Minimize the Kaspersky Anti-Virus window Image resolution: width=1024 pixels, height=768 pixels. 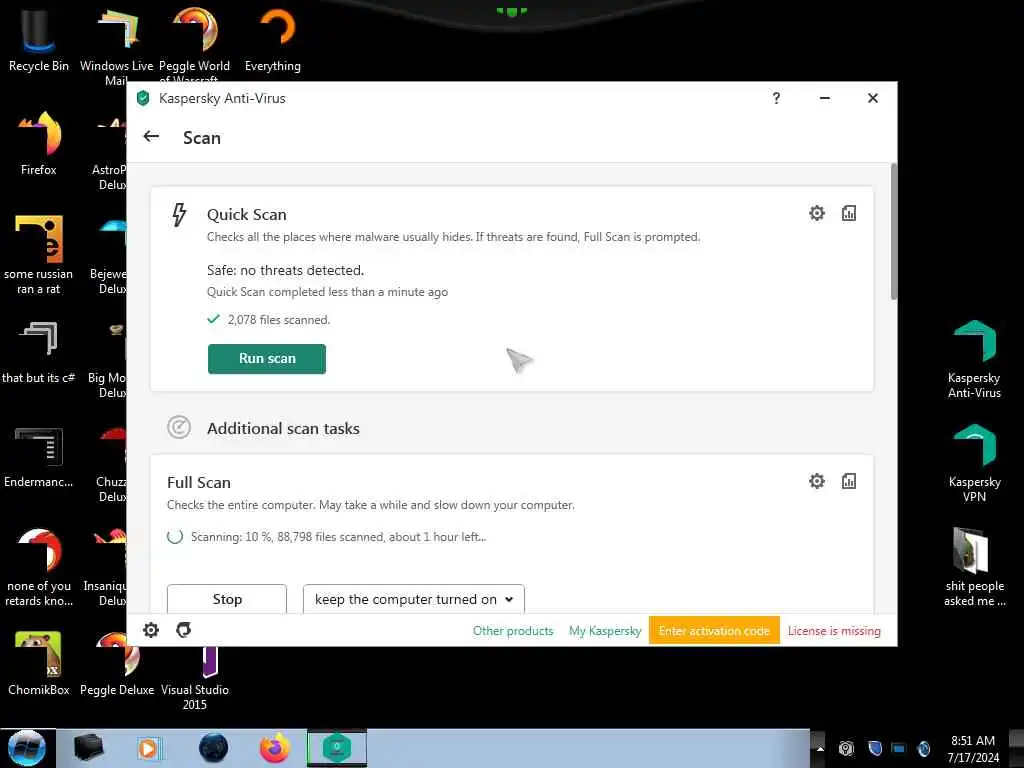(x=825, y=98)
